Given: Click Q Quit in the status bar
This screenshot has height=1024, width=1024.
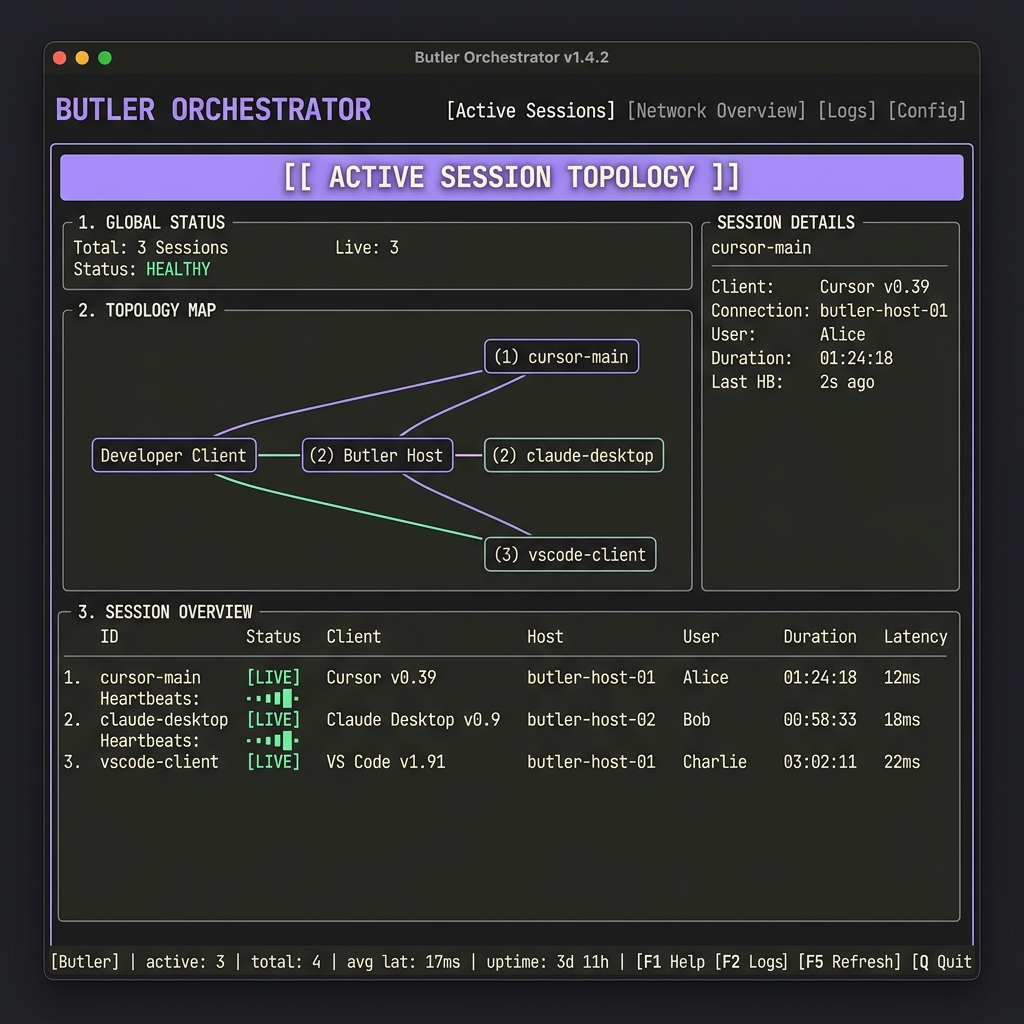Looking at the screenshot, I should pos(942,962).
